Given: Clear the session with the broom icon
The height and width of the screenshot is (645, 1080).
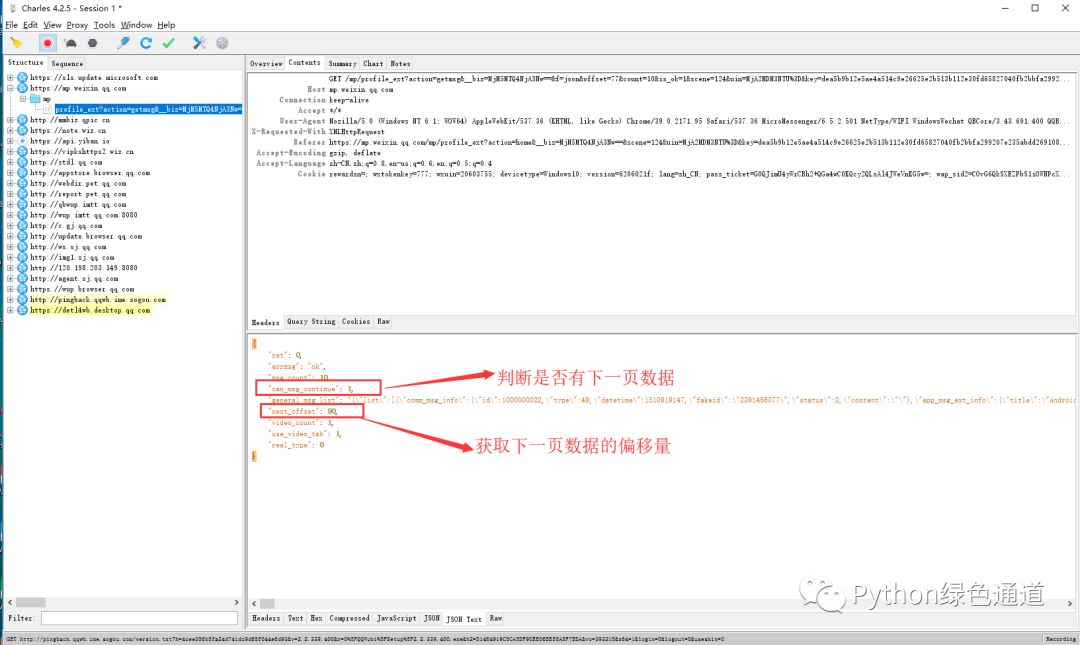Looking at the screenshot, I should 16,43.
